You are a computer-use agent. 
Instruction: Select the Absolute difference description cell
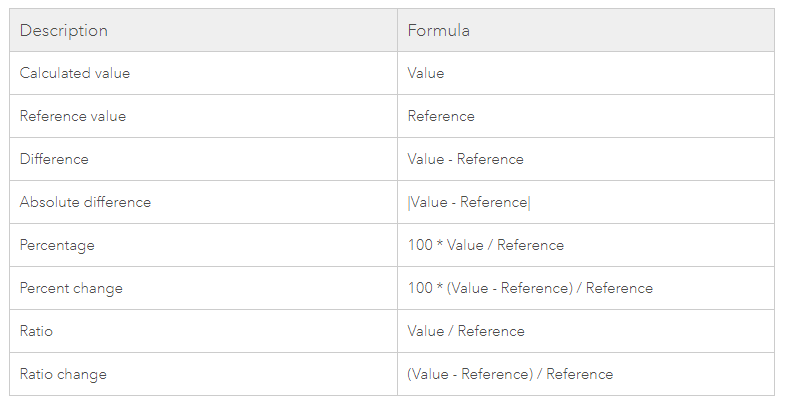coord(85,203)
